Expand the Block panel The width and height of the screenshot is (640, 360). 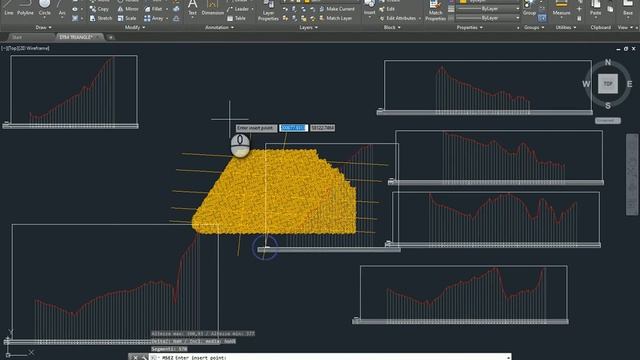392,27
